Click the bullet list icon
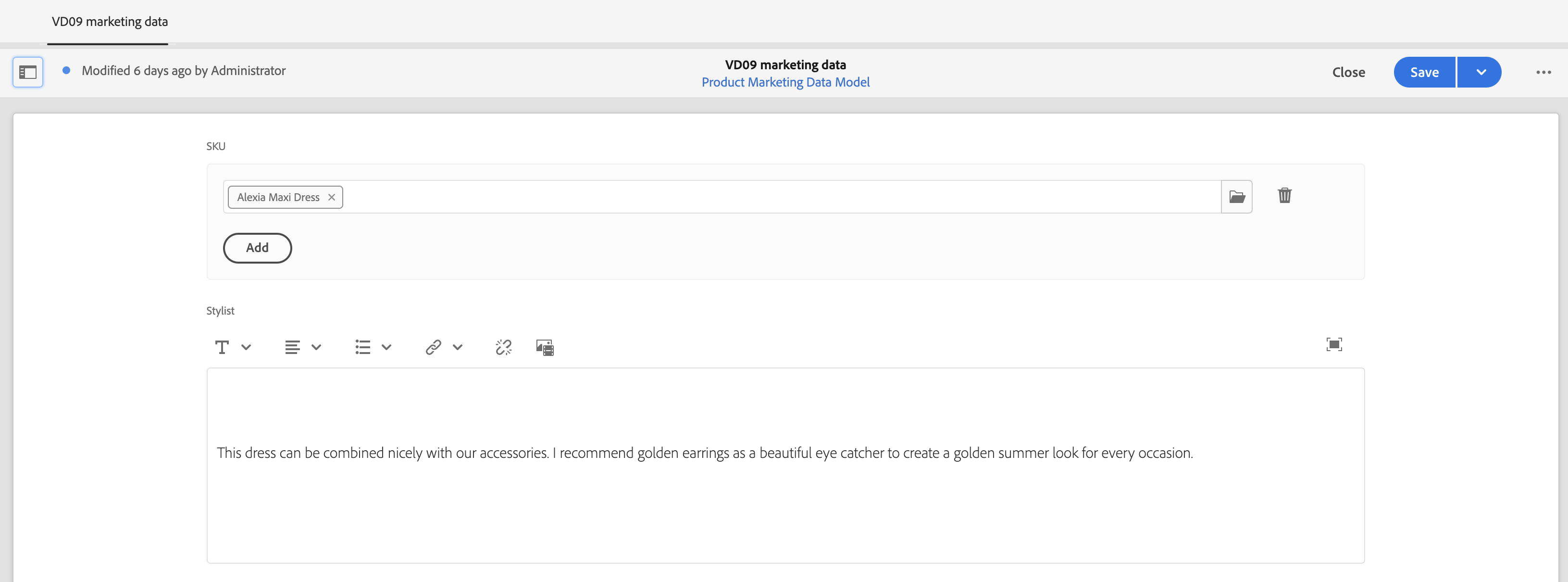 click(363, 347)
